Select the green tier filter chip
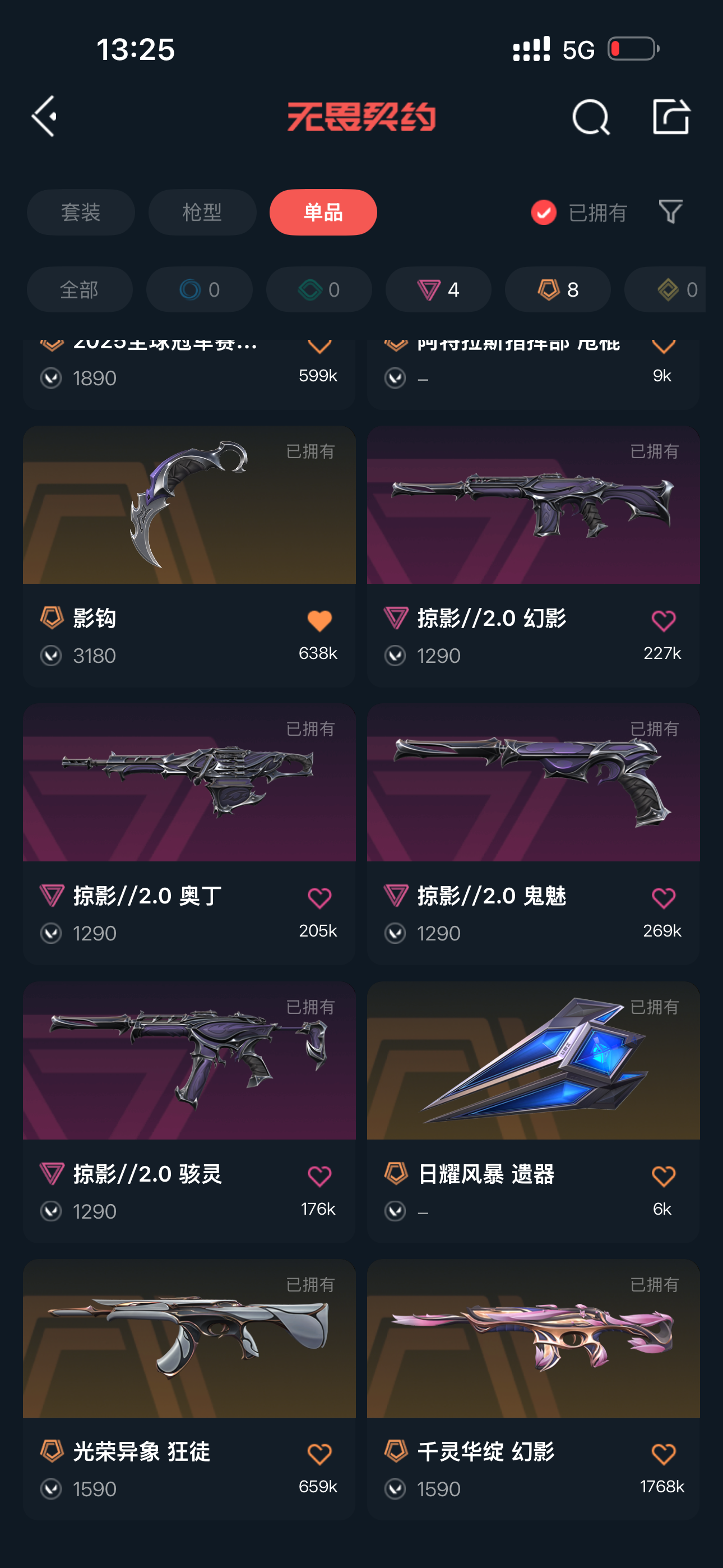 click(x=319, y=289)
